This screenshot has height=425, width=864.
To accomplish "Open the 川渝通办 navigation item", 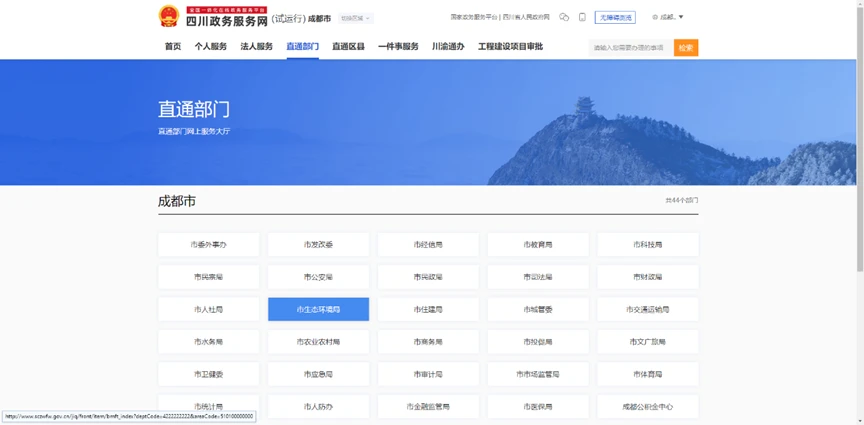I will 448,46.
